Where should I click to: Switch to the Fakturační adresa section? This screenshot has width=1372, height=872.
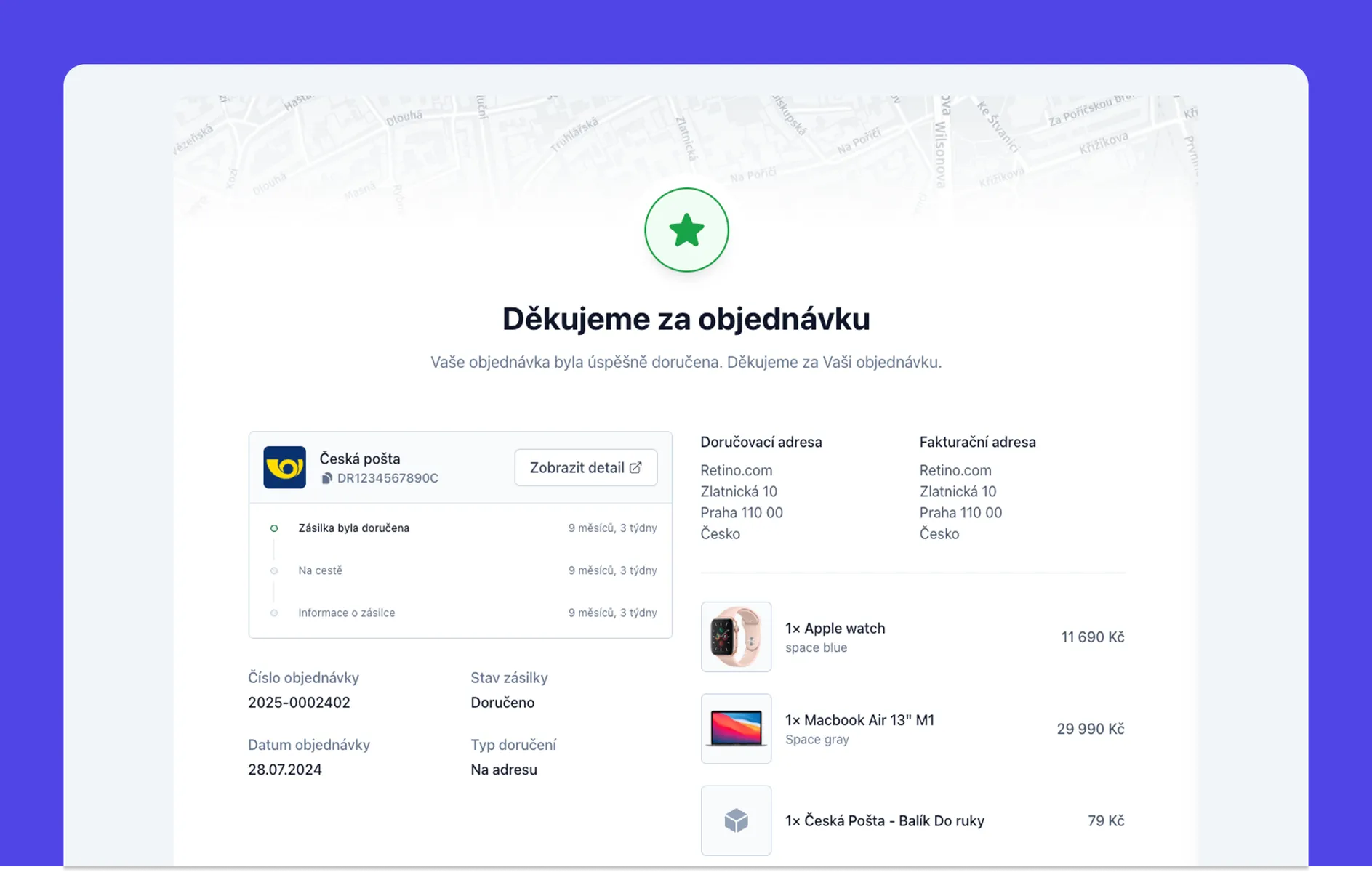click(x=978, y=442)
